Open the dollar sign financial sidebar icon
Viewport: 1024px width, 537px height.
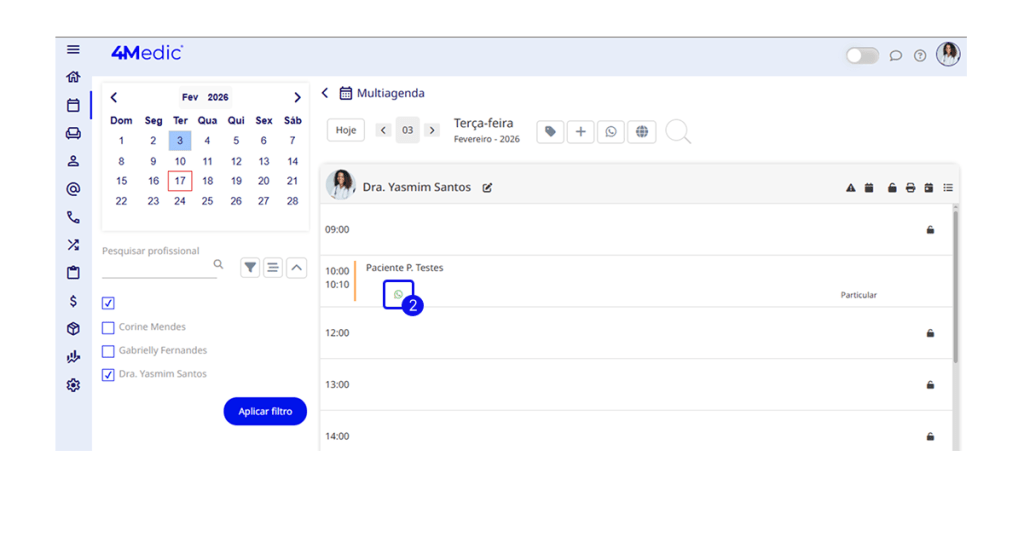pos(73,301)
